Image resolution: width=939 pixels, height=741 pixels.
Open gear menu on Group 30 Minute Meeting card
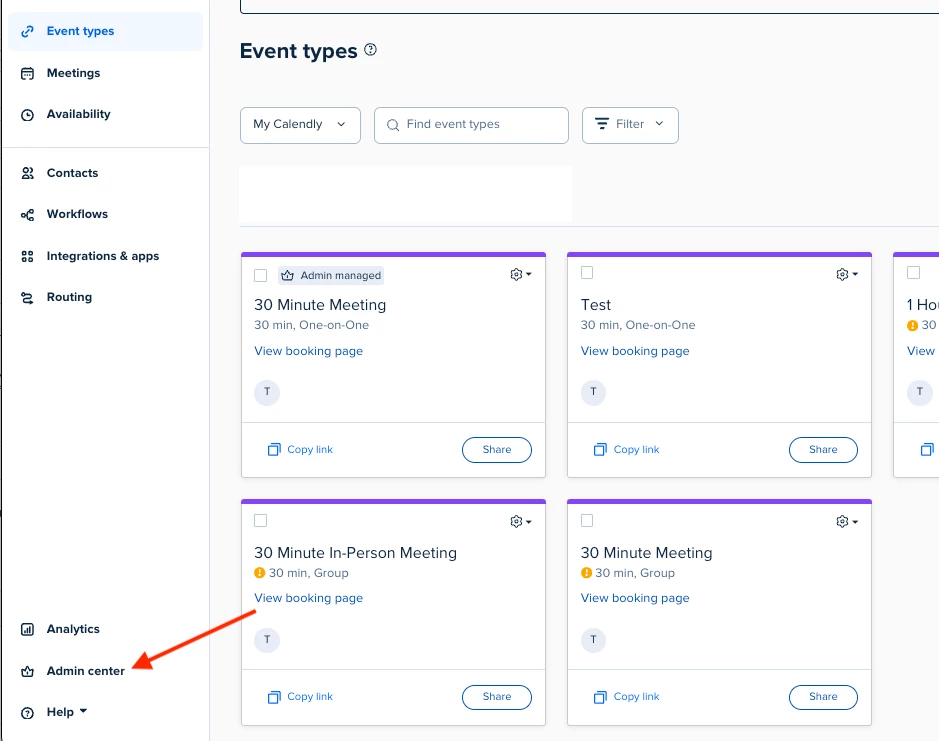coord(847,522)
